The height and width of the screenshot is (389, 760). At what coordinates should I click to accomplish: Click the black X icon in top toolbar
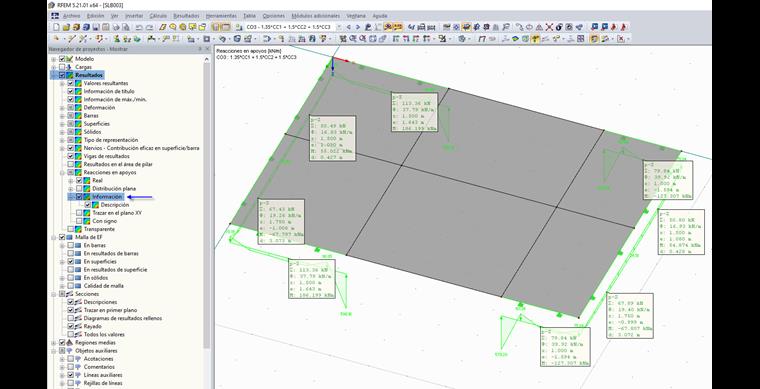pos(549,27)
